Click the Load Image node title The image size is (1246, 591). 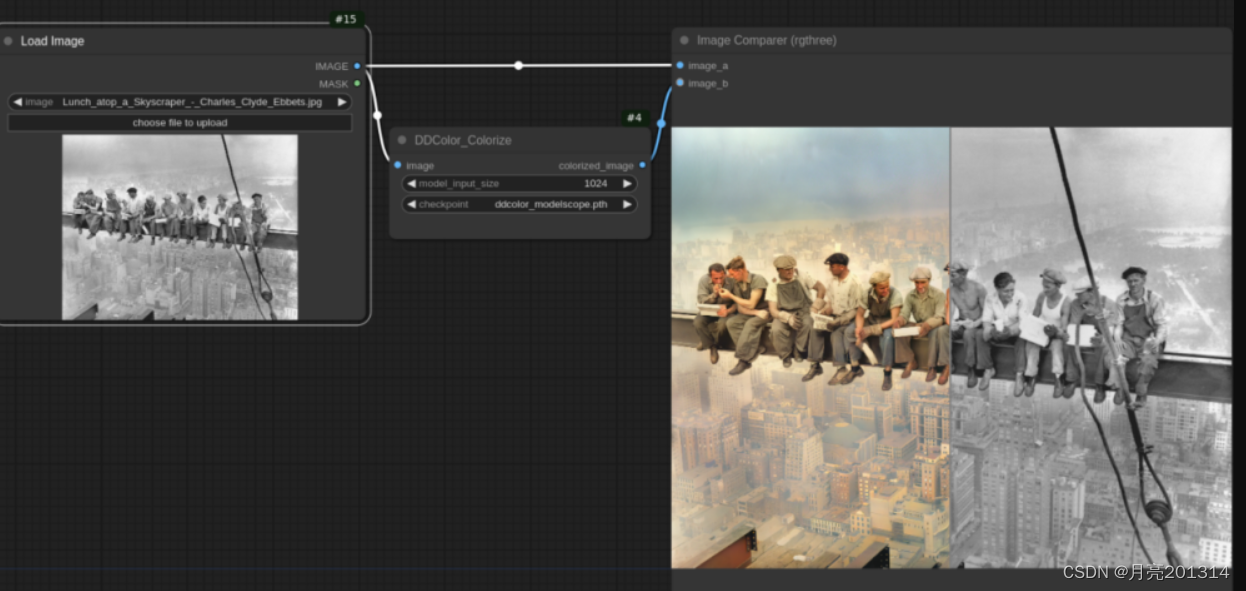52,41
